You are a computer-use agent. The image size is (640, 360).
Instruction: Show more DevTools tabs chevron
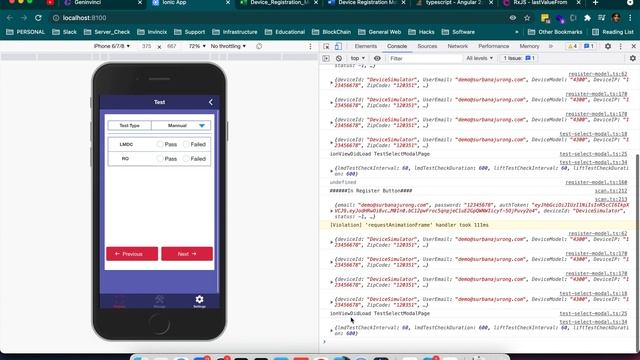point(551,46)
